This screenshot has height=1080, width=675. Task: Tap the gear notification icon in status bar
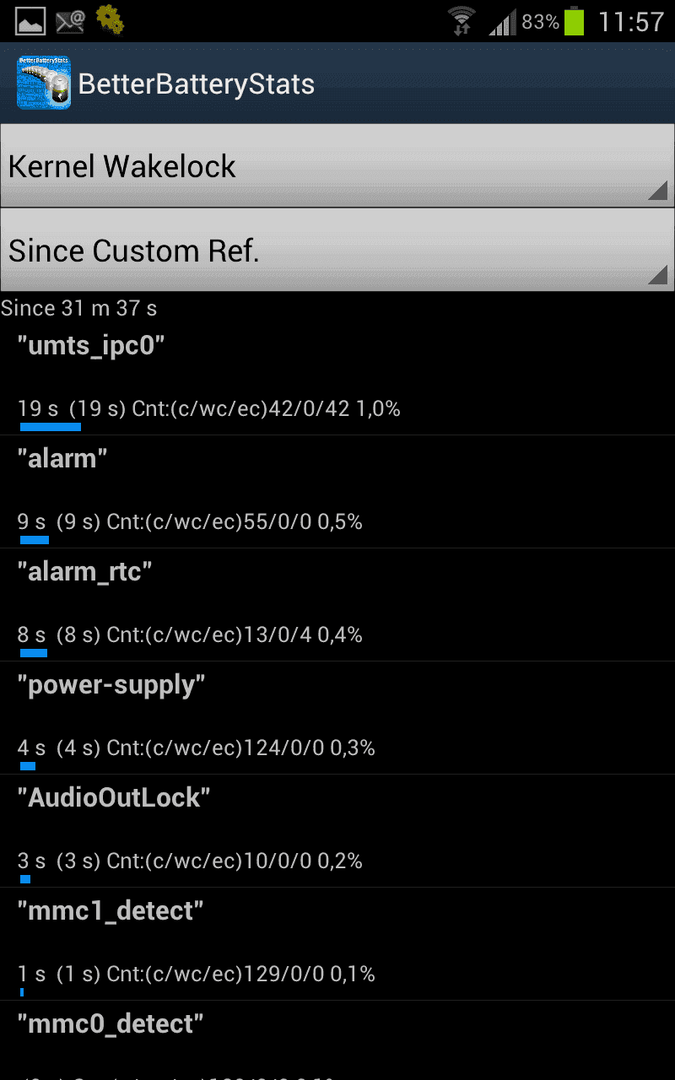click(110, 20)
